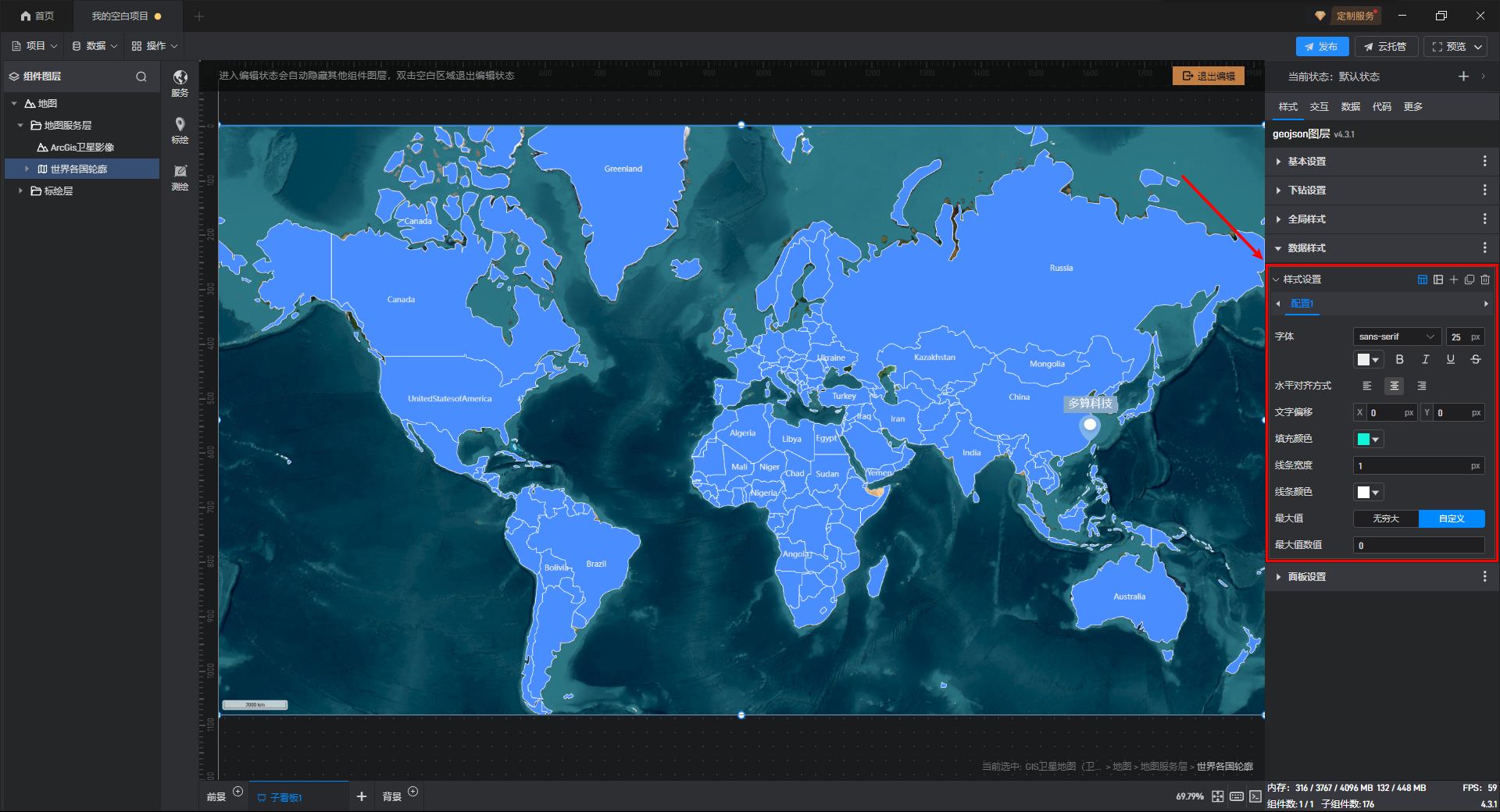Switch to the 代码 tab

(1382, 107)
